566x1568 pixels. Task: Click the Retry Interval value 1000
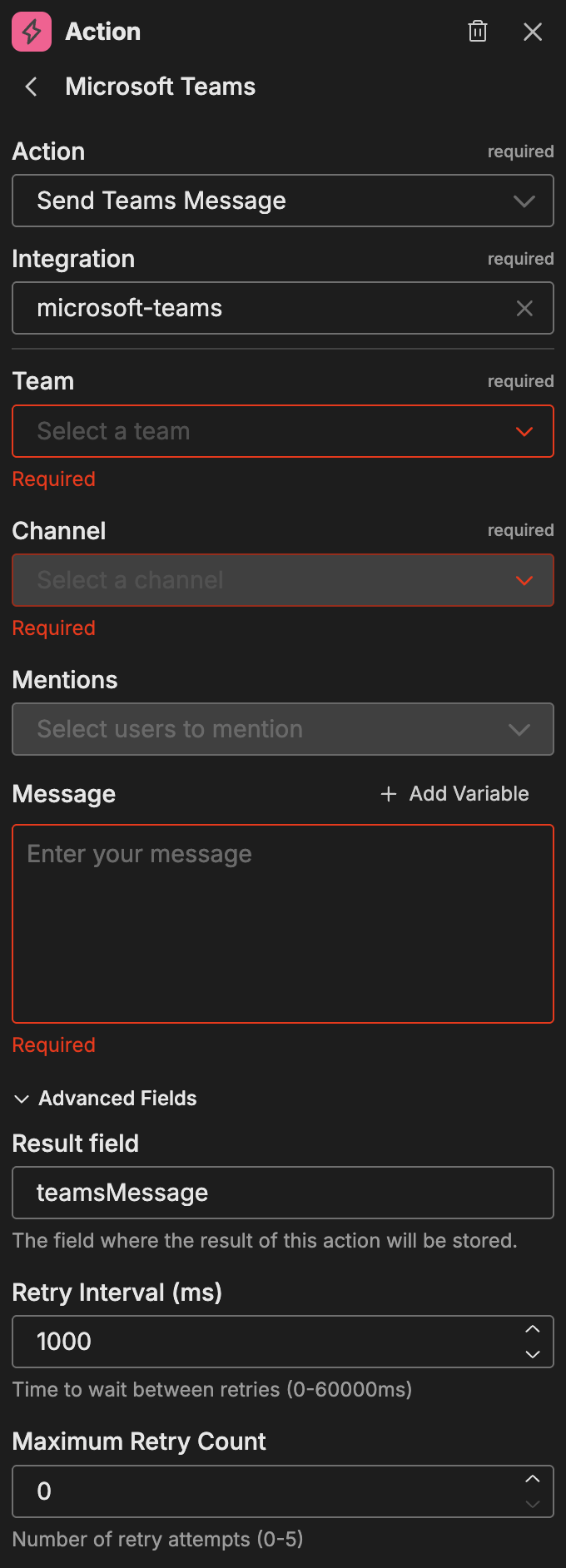coord(250,1341)
